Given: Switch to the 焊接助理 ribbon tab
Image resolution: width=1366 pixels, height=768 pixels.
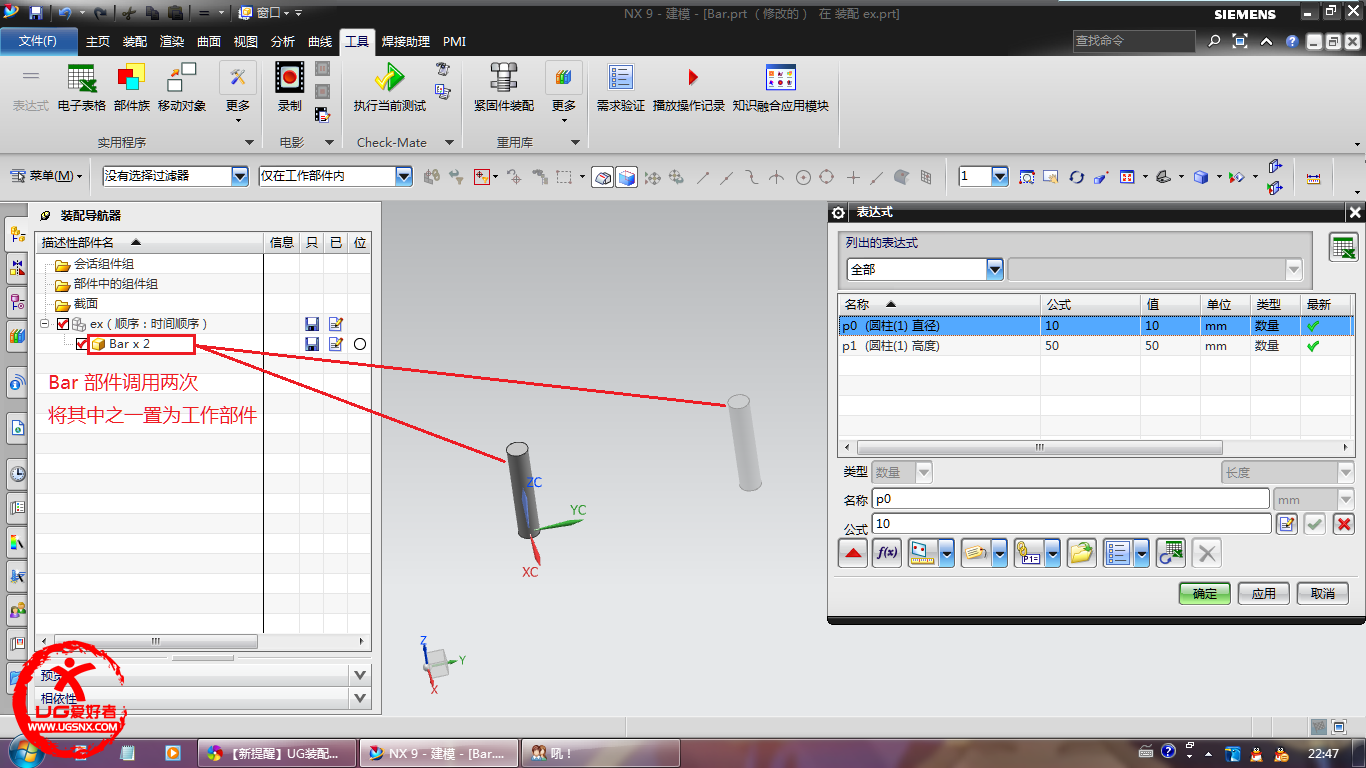Looking at the screenshot, I should point(406,41).
